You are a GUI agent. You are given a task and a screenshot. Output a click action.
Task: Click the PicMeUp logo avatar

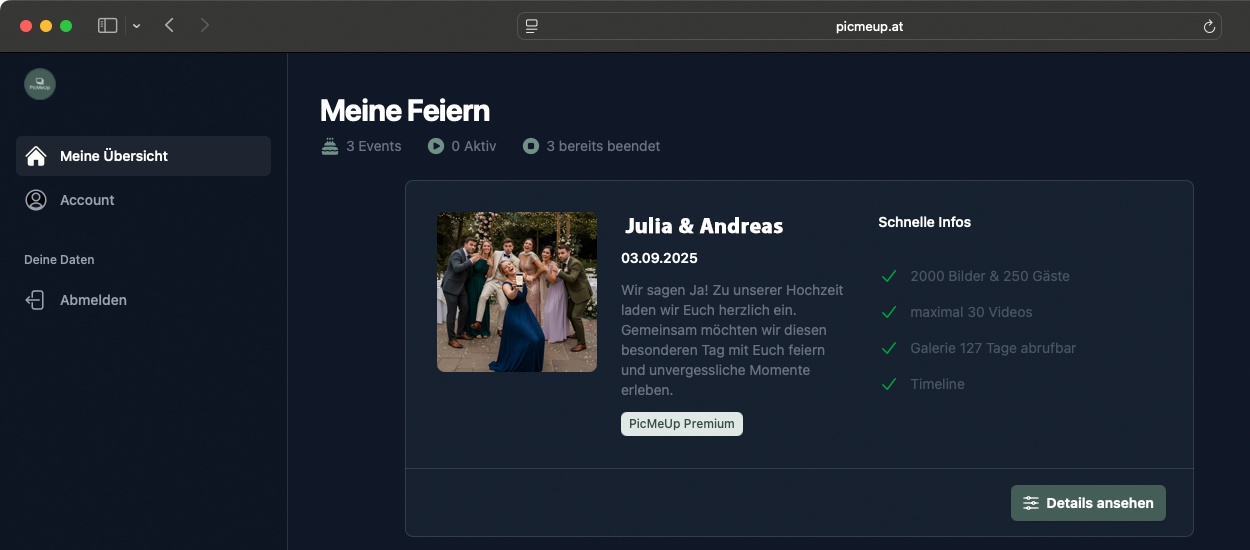(x=40, y=84)
